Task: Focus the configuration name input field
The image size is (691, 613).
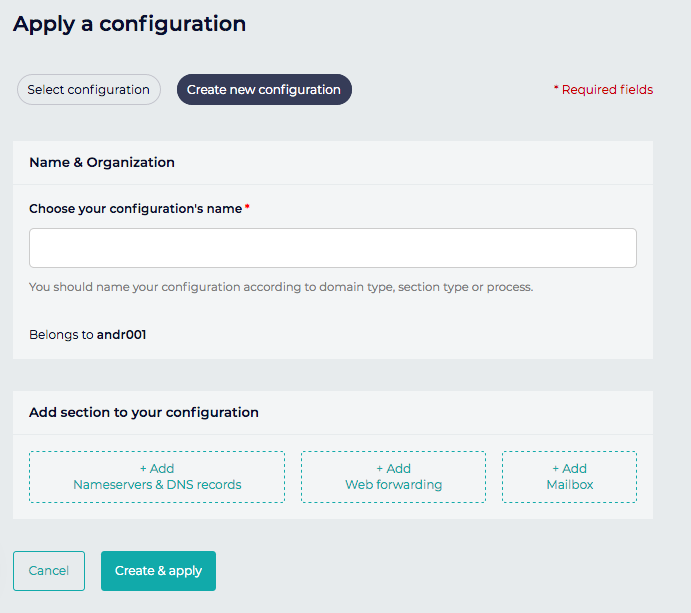Action: coord(333,248)
